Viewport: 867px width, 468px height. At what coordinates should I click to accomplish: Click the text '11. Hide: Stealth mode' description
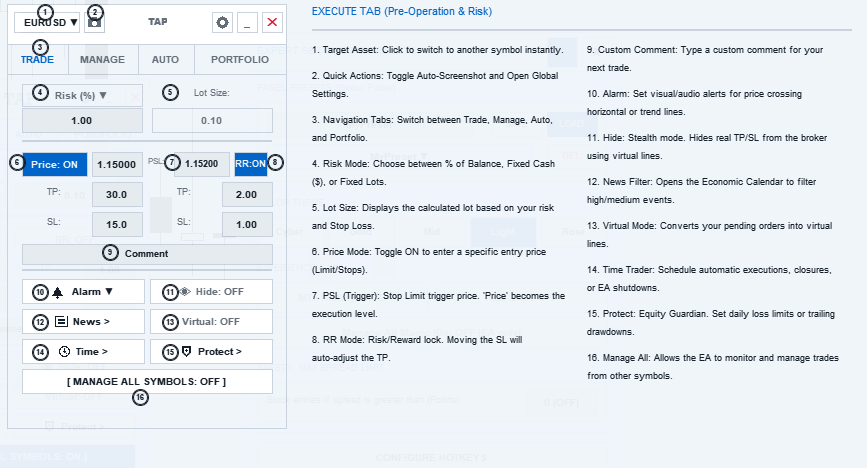707,147
